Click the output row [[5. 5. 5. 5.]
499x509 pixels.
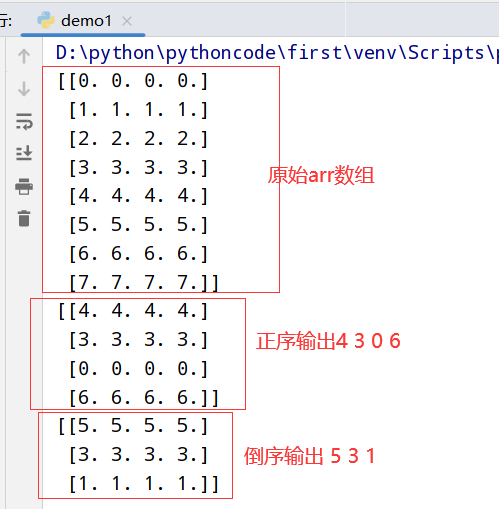click(133, 426)
